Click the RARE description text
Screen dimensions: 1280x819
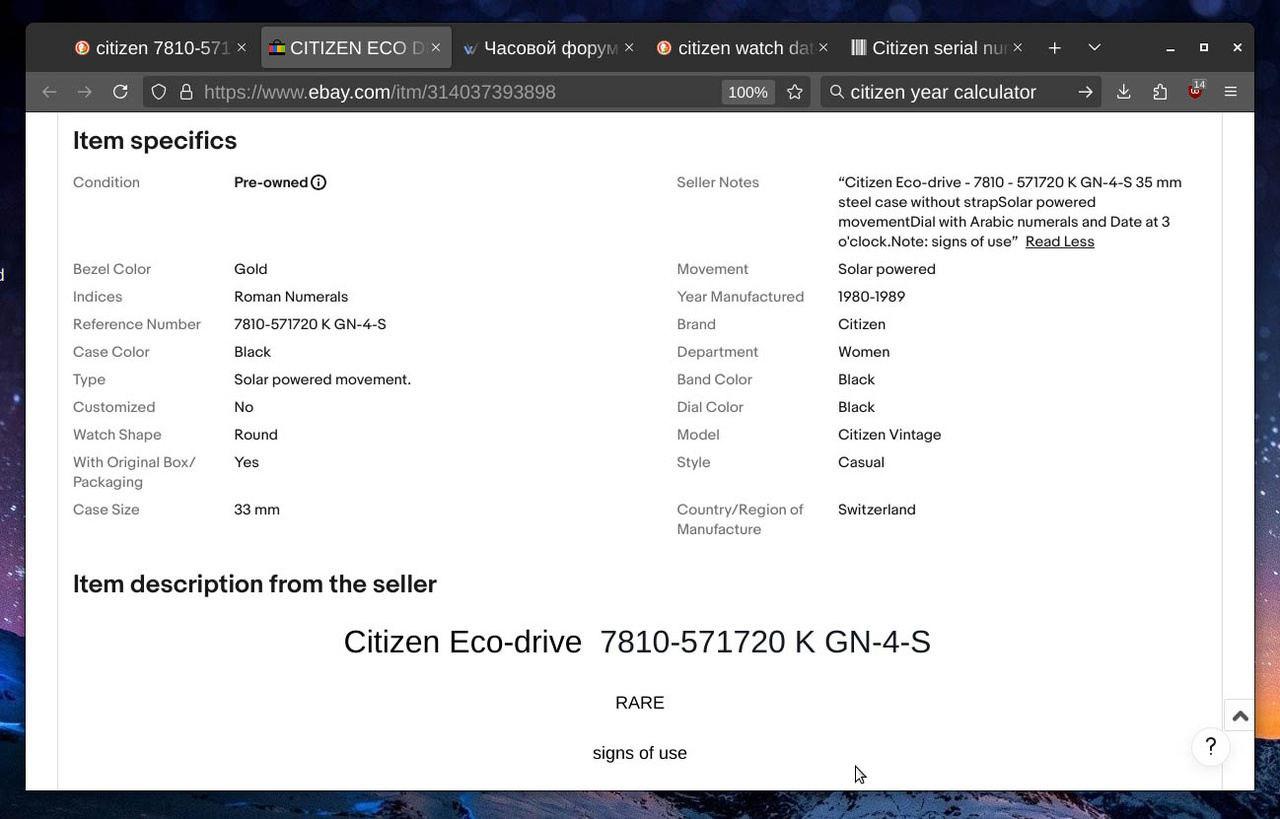tap(640, 703)
